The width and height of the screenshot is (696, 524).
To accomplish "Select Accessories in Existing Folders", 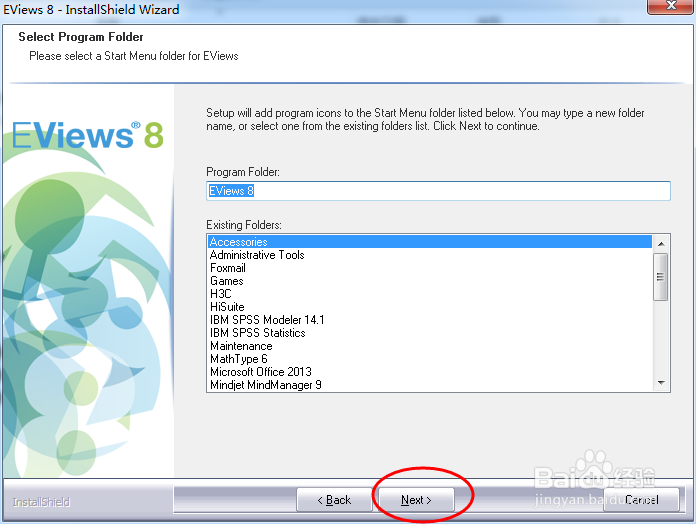I will click(430, 242).
